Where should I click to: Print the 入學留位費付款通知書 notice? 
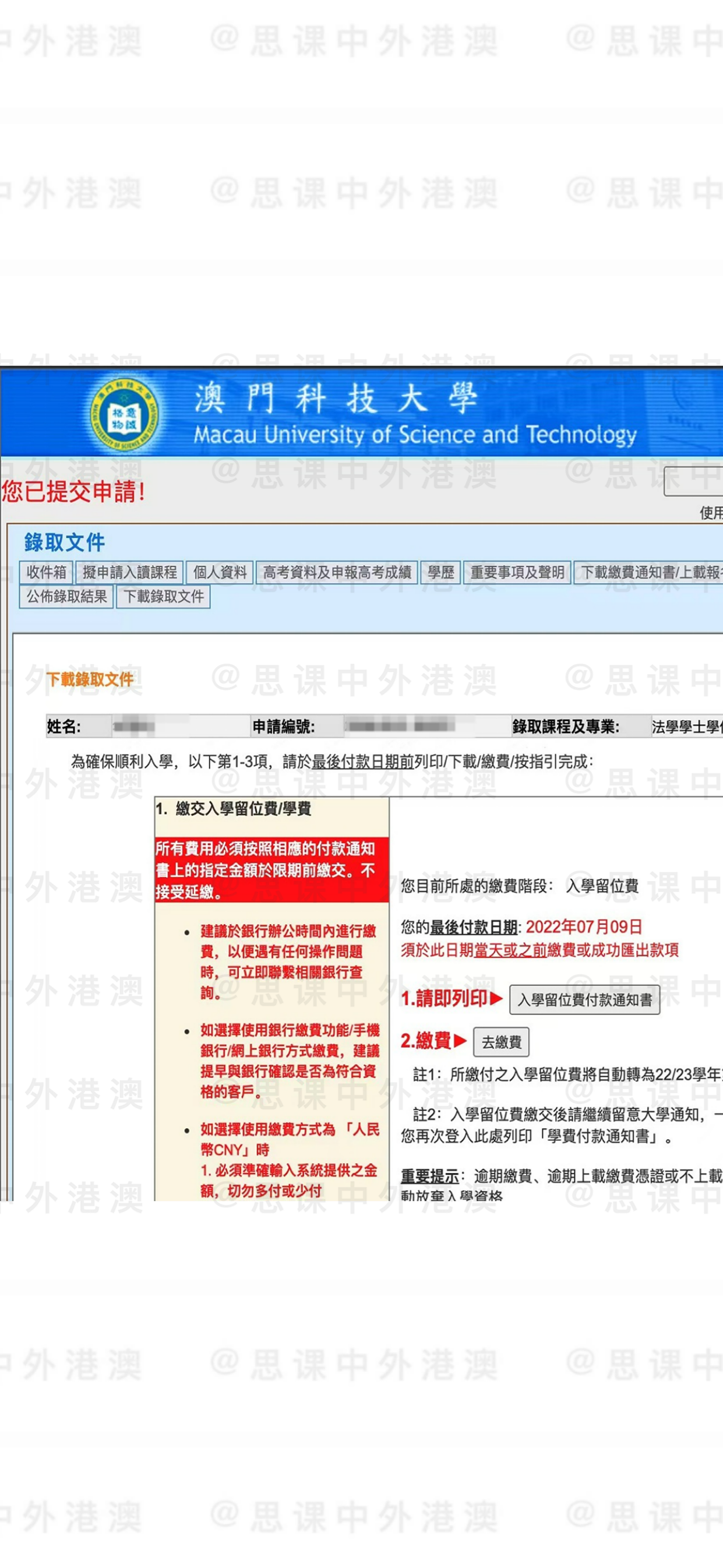pos(584,999)
